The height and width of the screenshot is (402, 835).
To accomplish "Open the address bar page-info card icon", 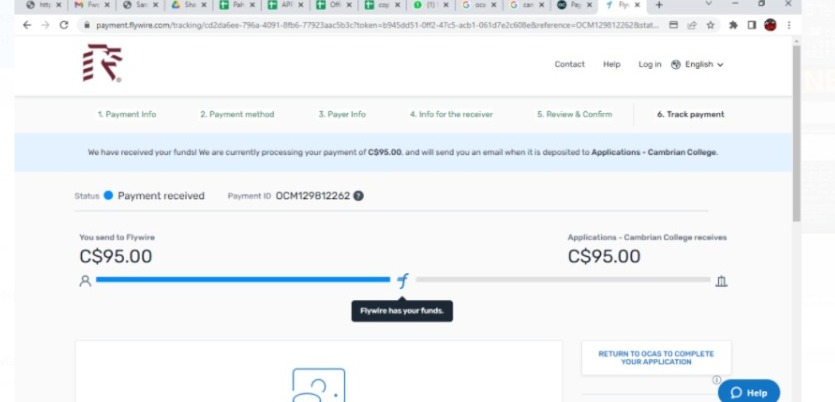I will (674, 25).
